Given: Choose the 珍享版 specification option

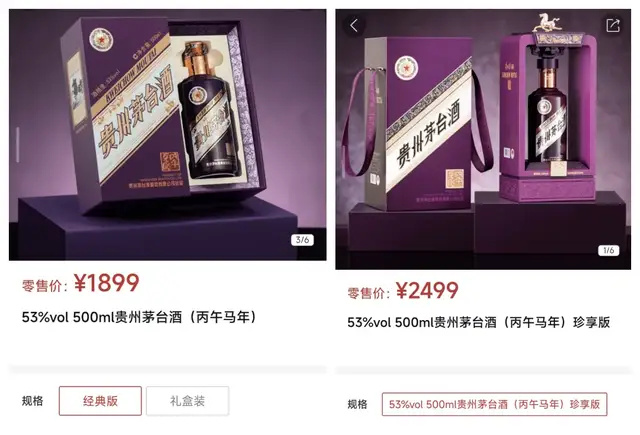Looking at the screenshot, I should click(x=494, y=404).
